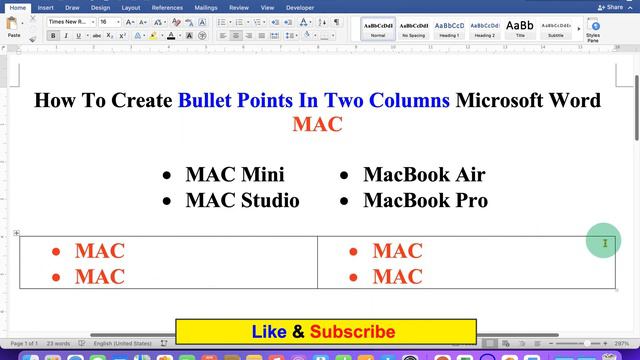Viewport: 640px width, 360px height.
Task: Apply the Title style
Action: pyautogui.click(x=520, y=29)
